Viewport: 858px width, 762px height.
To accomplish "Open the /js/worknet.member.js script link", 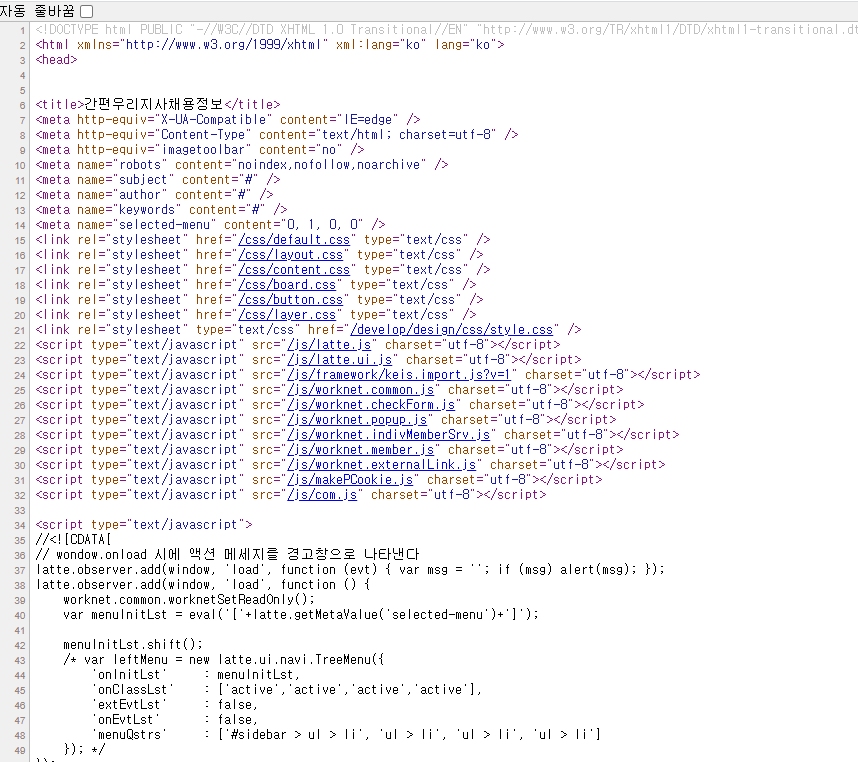I will 361,450.
